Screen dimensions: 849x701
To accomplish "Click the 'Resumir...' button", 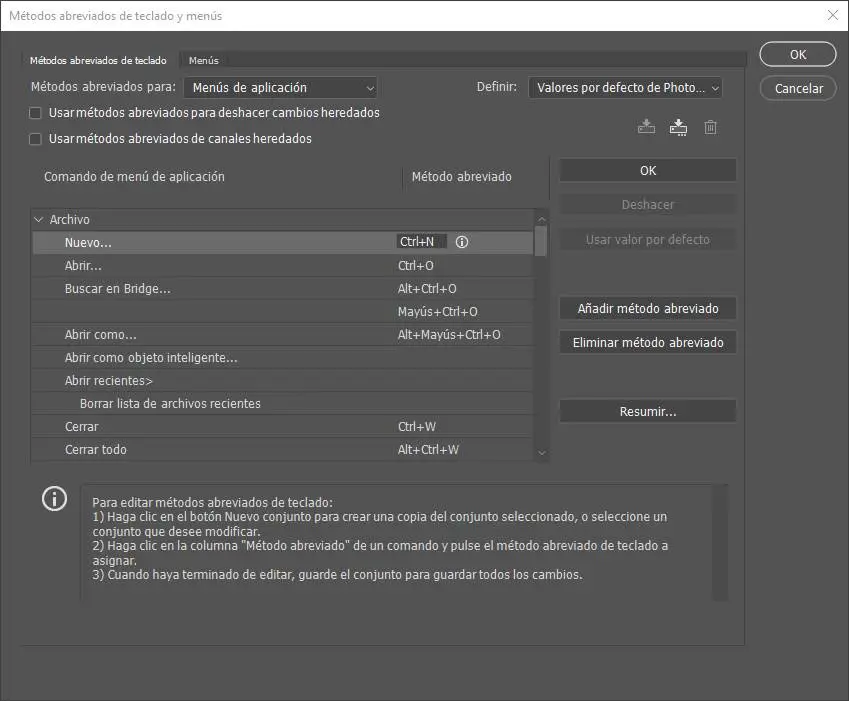I will tap(648, 412).
